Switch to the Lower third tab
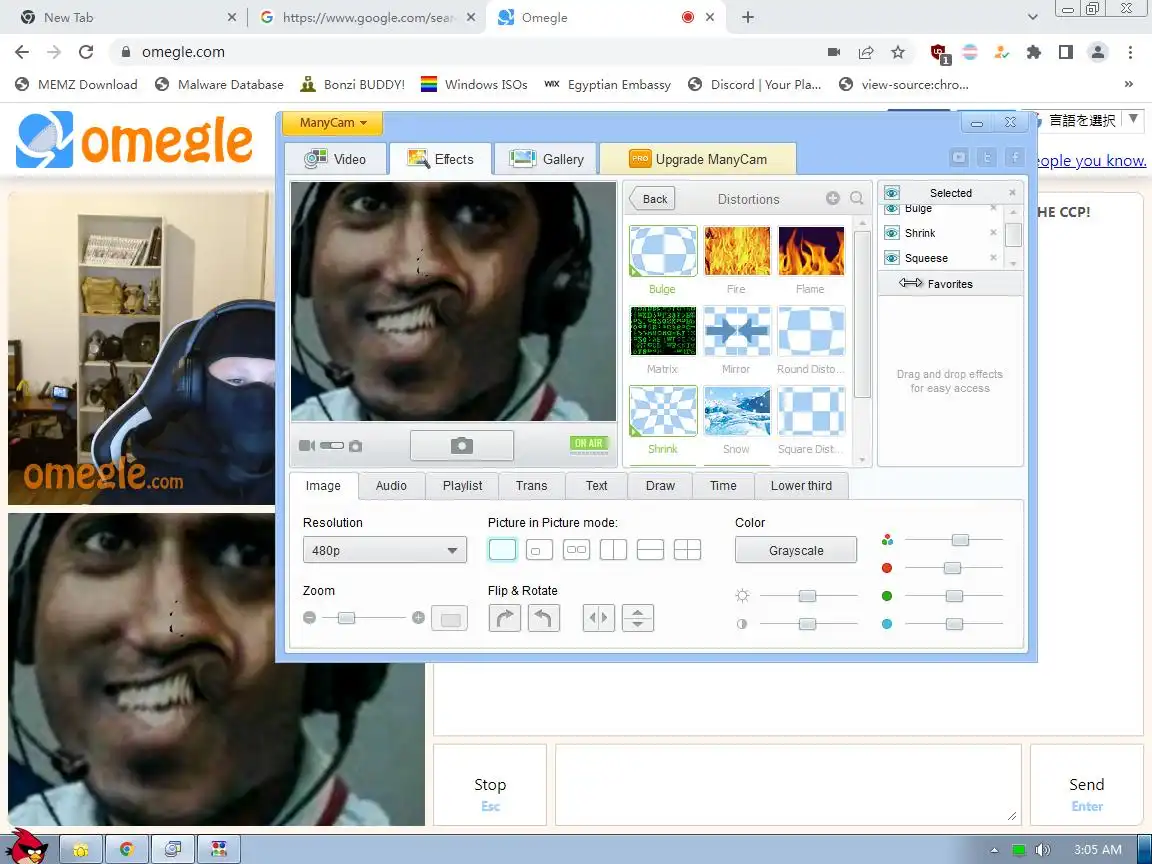This screenshot has width=1152, height=864. coord(801,486)
